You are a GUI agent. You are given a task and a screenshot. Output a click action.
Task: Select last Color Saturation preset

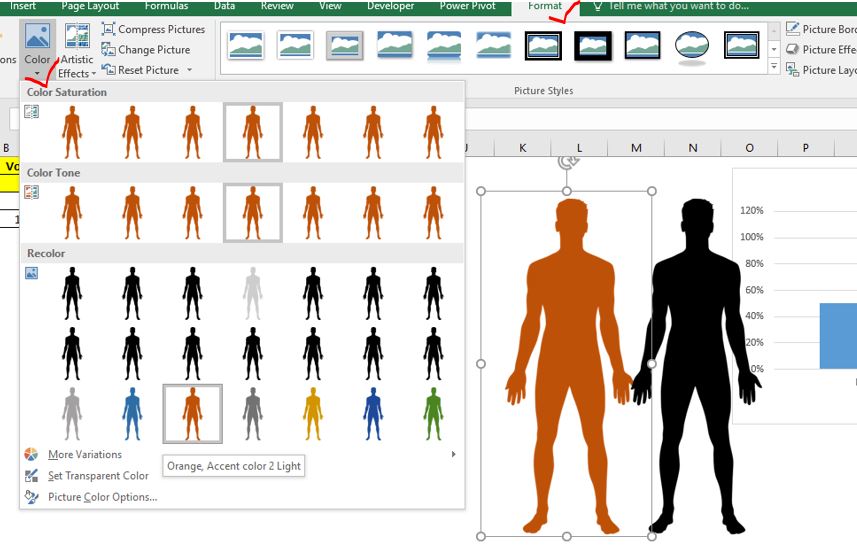click(433, 132)
